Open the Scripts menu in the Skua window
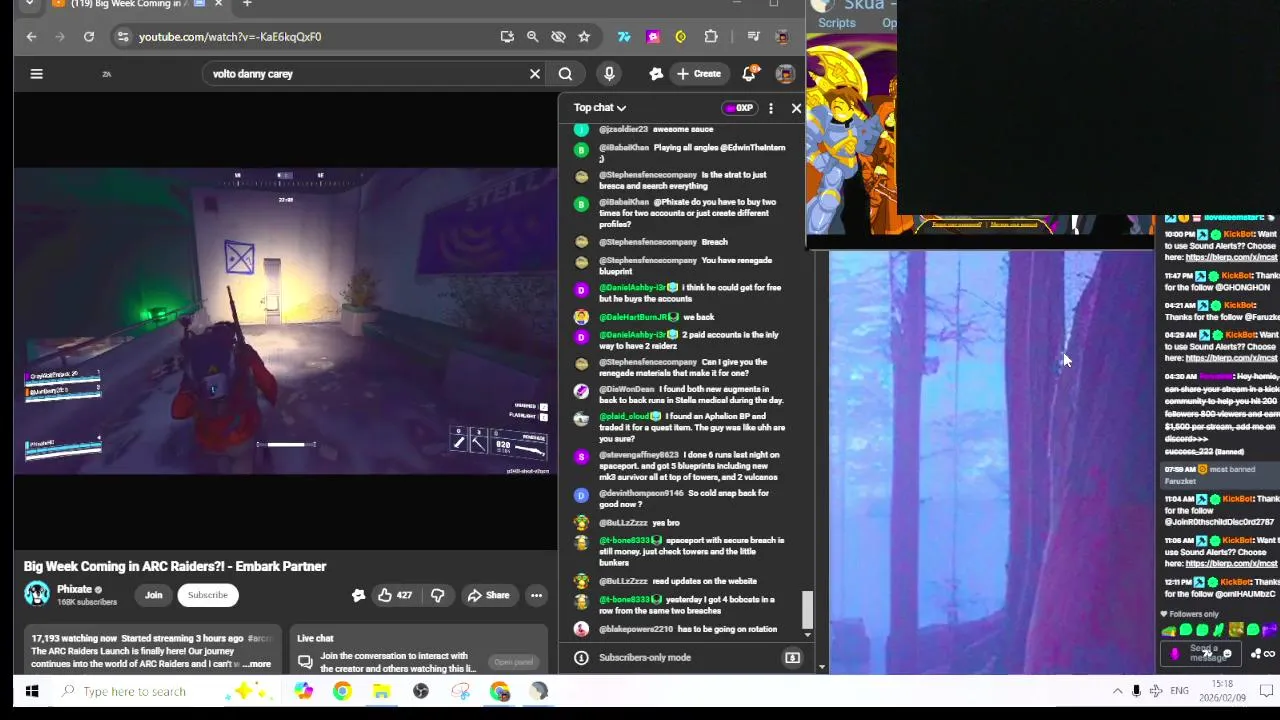This screenshot has height=720, width=1280. point(836,23)
